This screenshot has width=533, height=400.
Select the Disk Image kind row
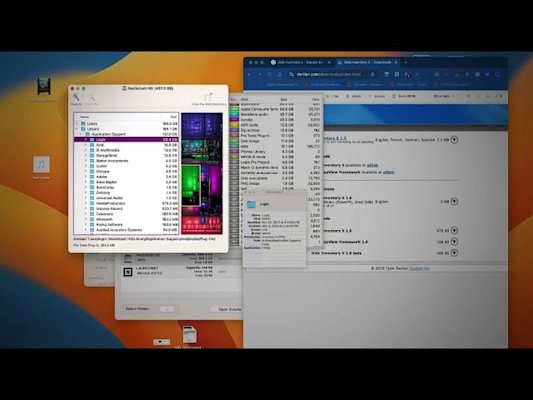pos(275,141)
